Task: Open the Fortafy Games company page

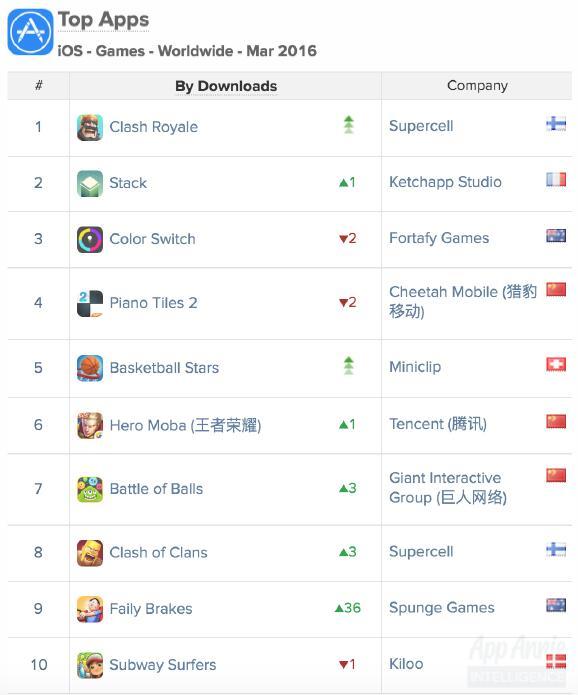Action: tap(439, 238)
